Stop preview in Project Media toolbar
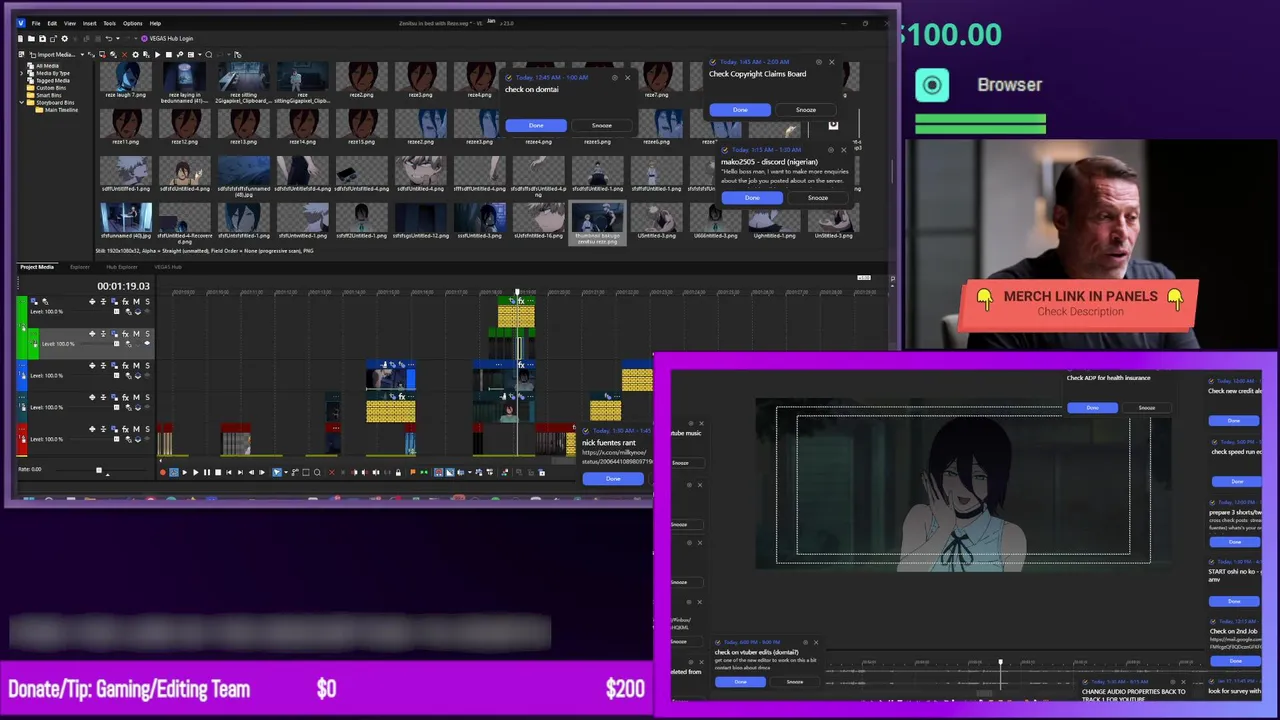Screen dimensions: 1280x720 click(x=169, y=54)
